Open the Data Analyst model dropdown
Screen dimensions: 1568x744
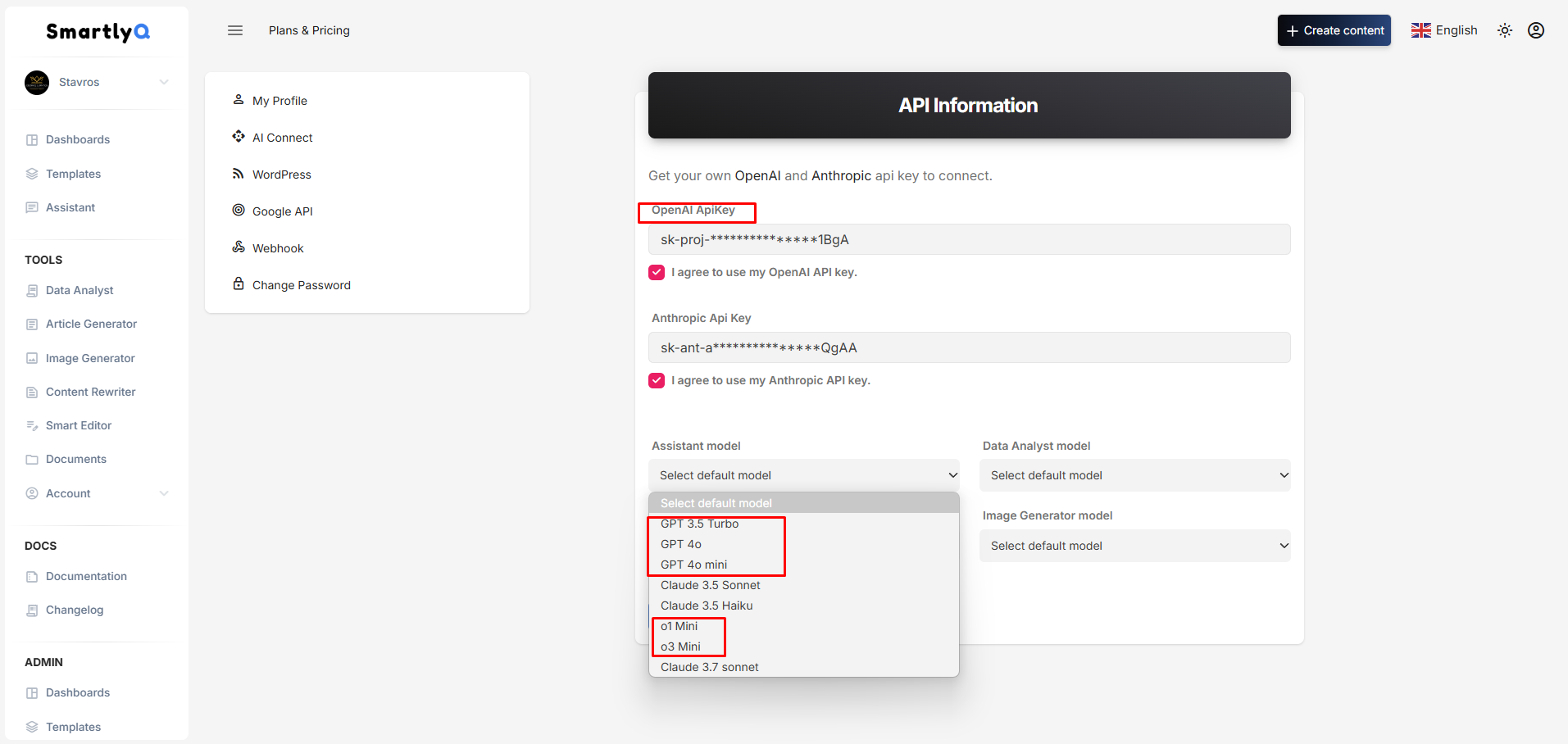1135,475
